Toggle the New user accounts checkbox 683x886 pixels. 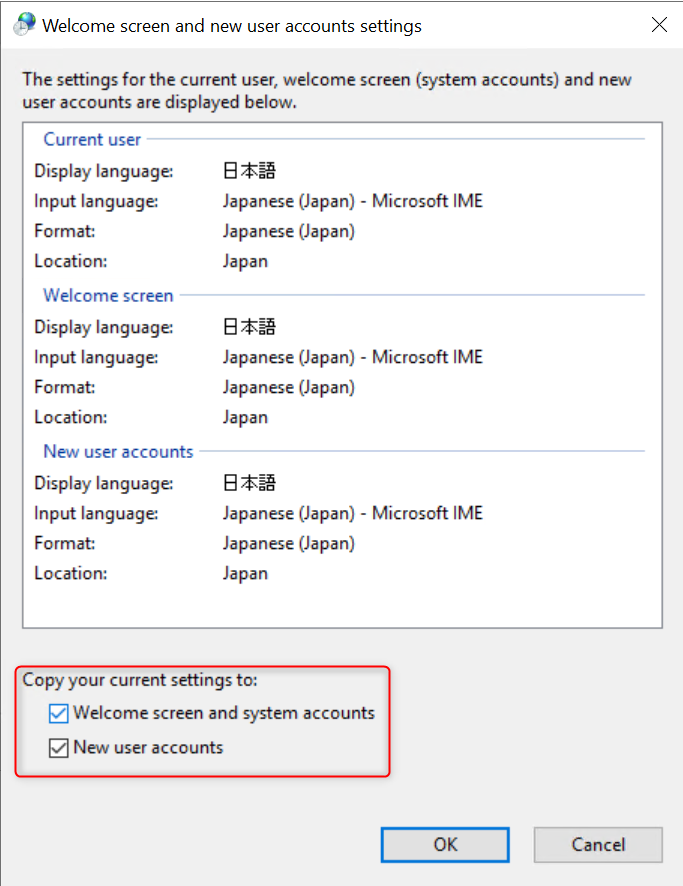pos(59,748)
